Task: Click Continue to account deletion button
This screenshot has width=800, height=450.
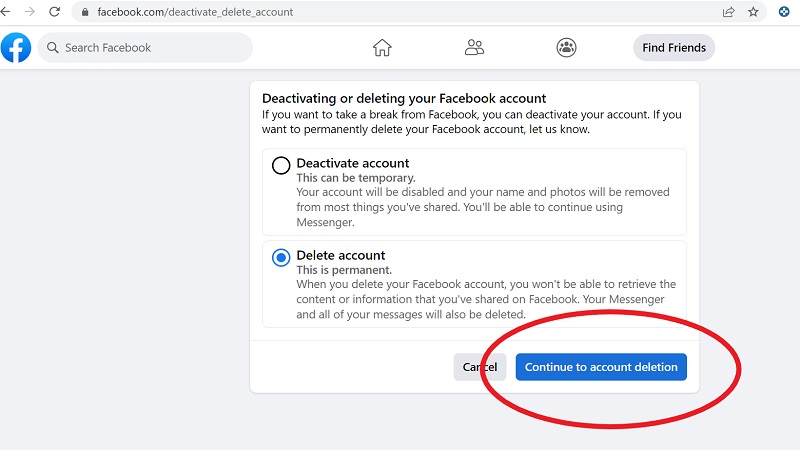Action: pyautogui.click(x=601, y=367)
